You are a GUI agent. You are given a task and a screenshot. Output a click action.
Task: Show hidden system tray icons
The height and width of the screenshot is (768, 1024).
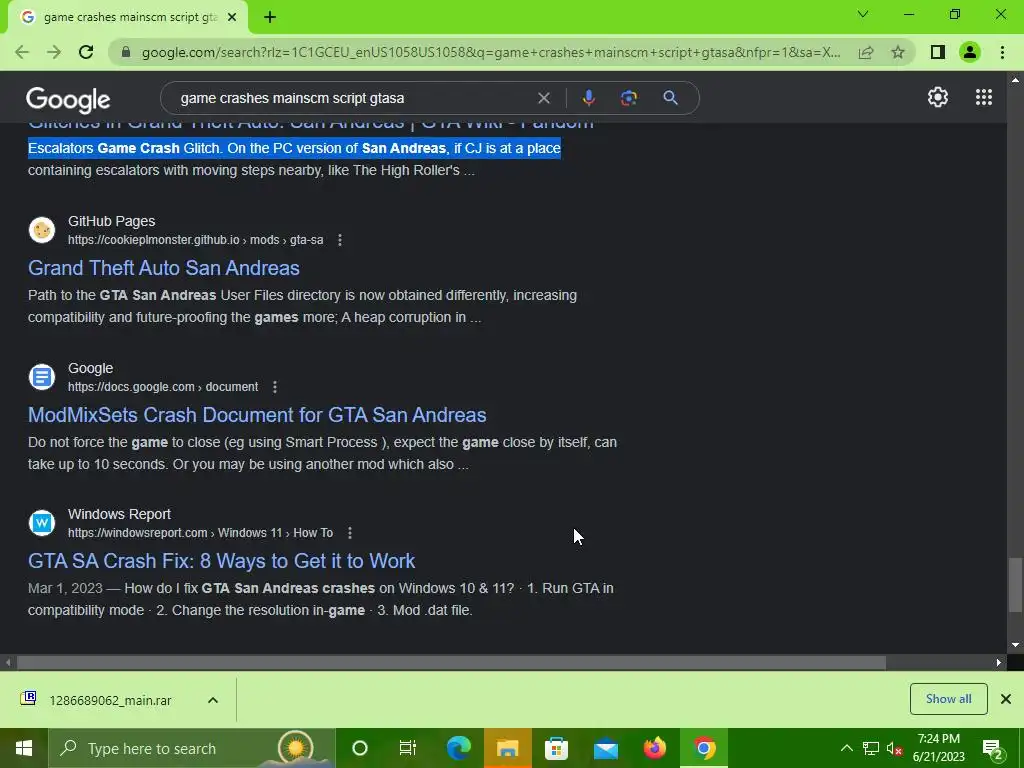click(x=846, y=748)
